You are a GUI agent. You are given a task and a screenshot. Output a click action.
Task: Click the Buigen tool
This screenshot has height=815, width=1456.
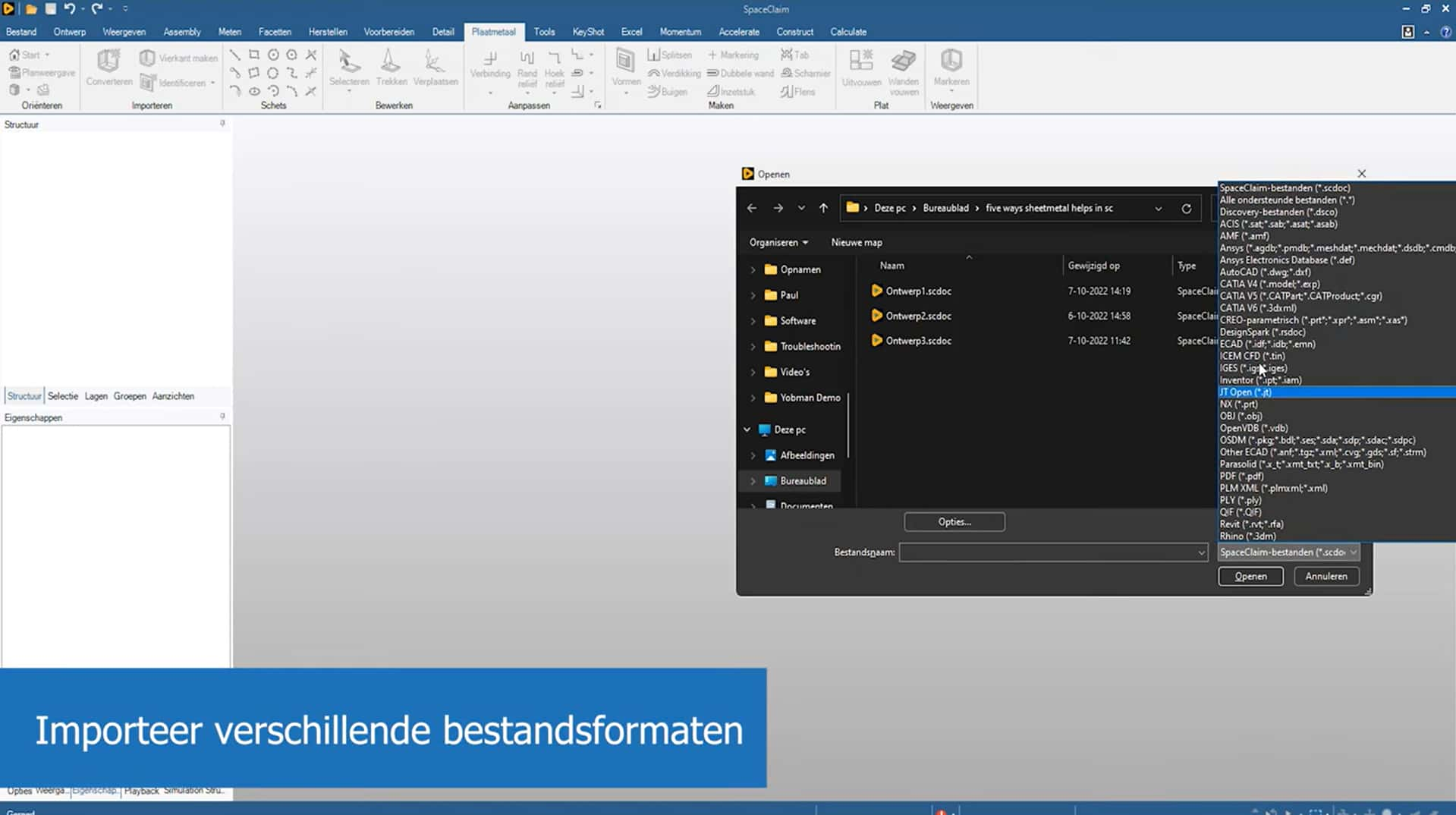[668, 91]
